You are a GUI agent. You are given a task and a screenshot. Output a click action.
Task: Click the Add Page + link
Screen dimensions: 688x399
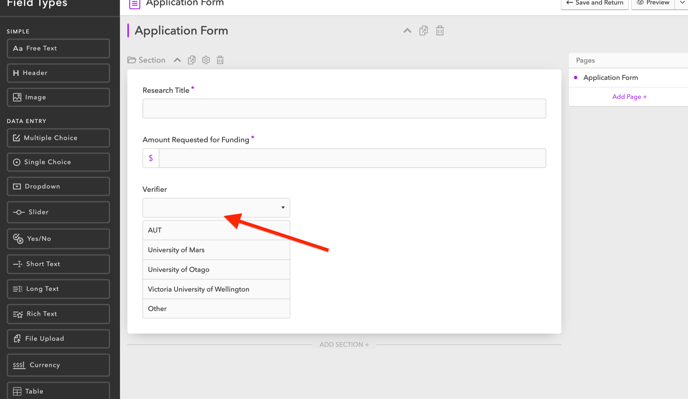(629, 97)
